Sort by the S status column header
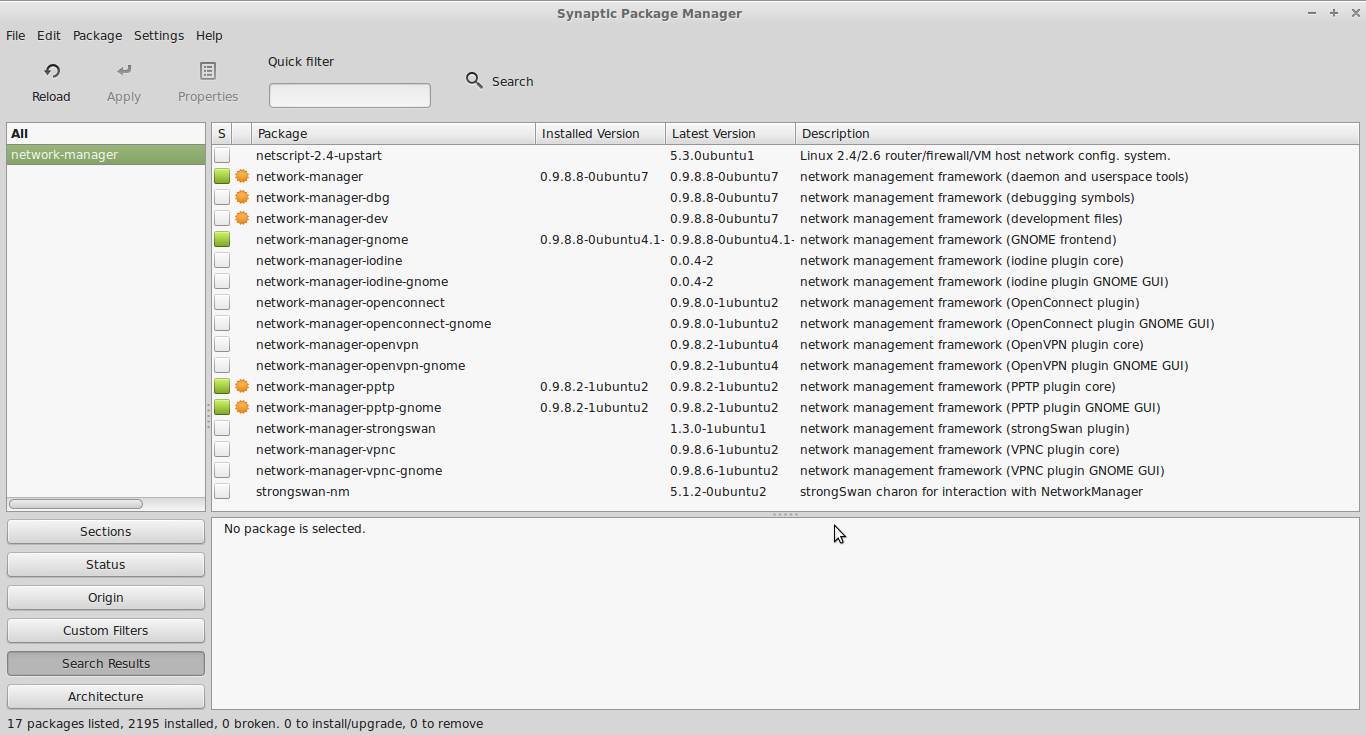This screenshot has width=1366, height=735. tap(221, 133)
